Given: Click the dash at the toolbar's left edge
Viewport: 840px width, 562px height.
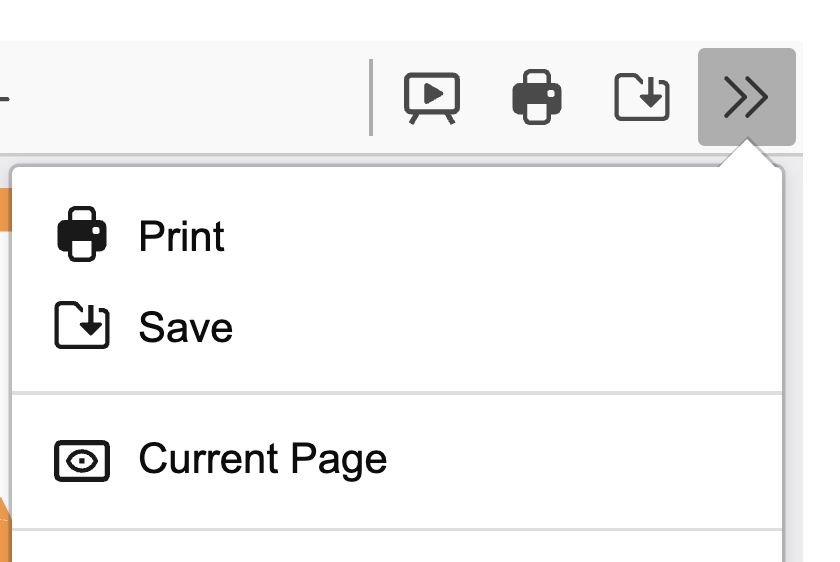Looking at the screenshot, I should click(4, 99).
